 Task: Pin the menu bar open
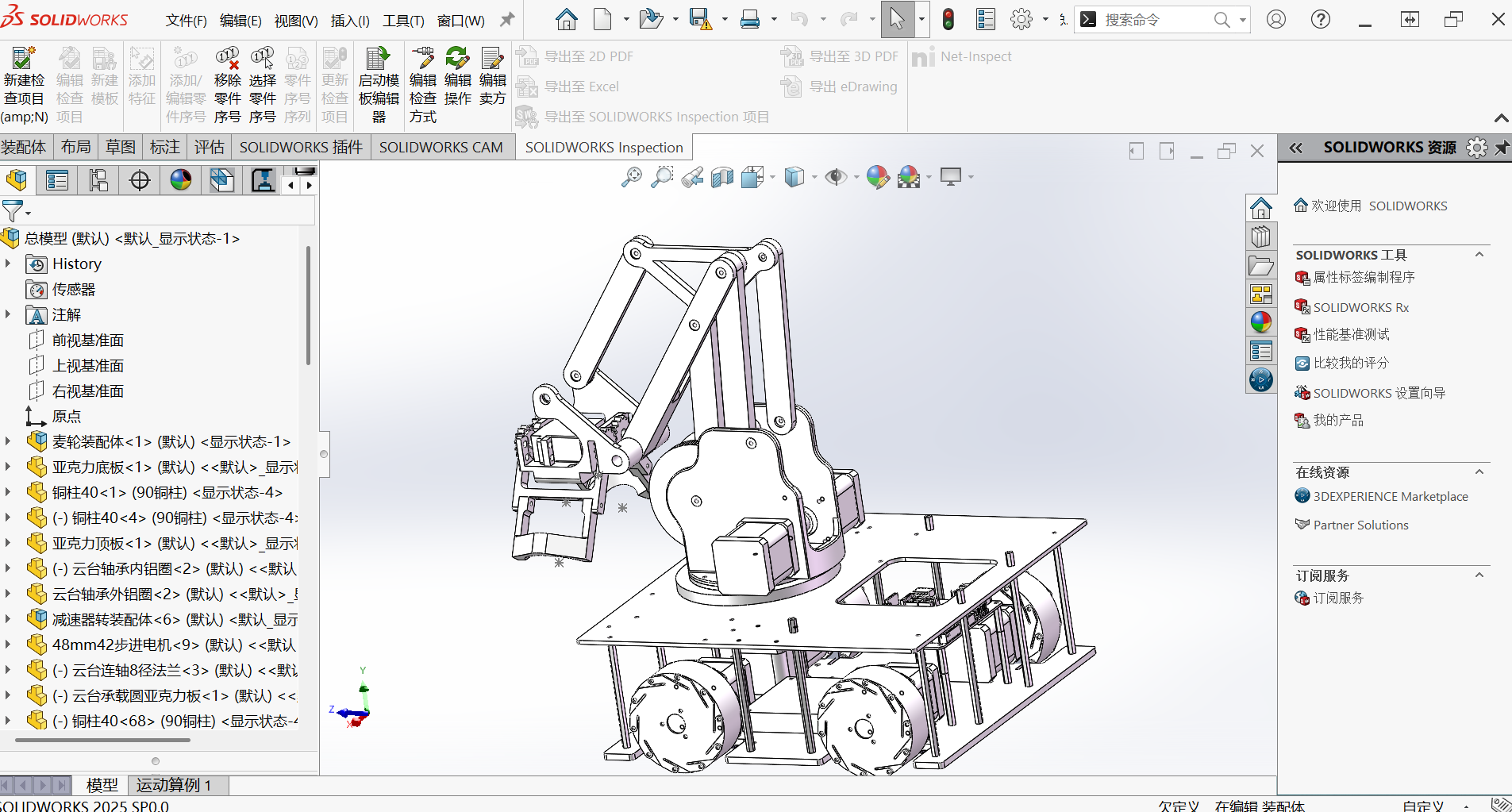[507, 20]
